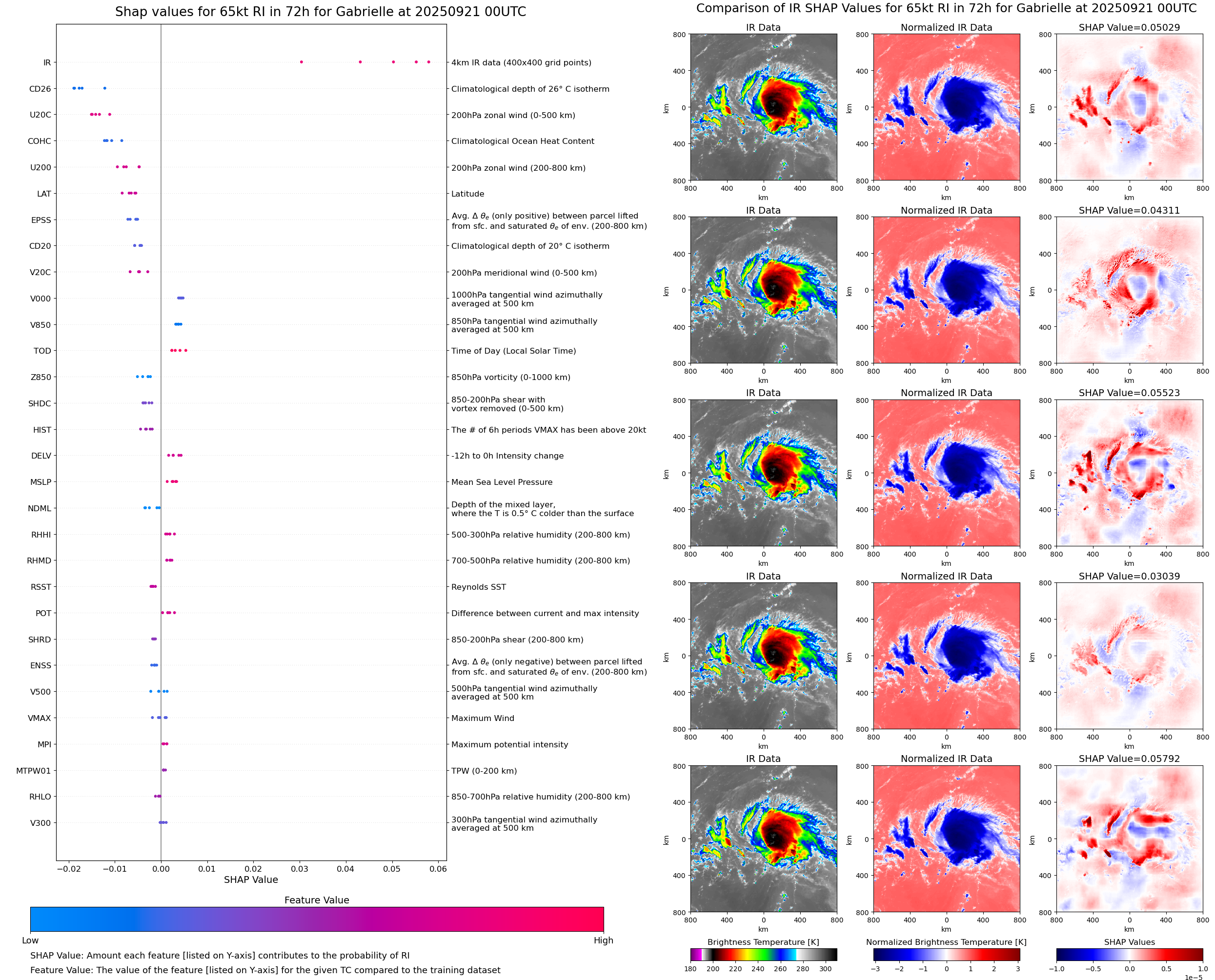Image resolution: width=1215 pixels, height=980 pixels.
Task: Click the 'Comparison of IR SHAP Values' title
Action: coord(946,8)
